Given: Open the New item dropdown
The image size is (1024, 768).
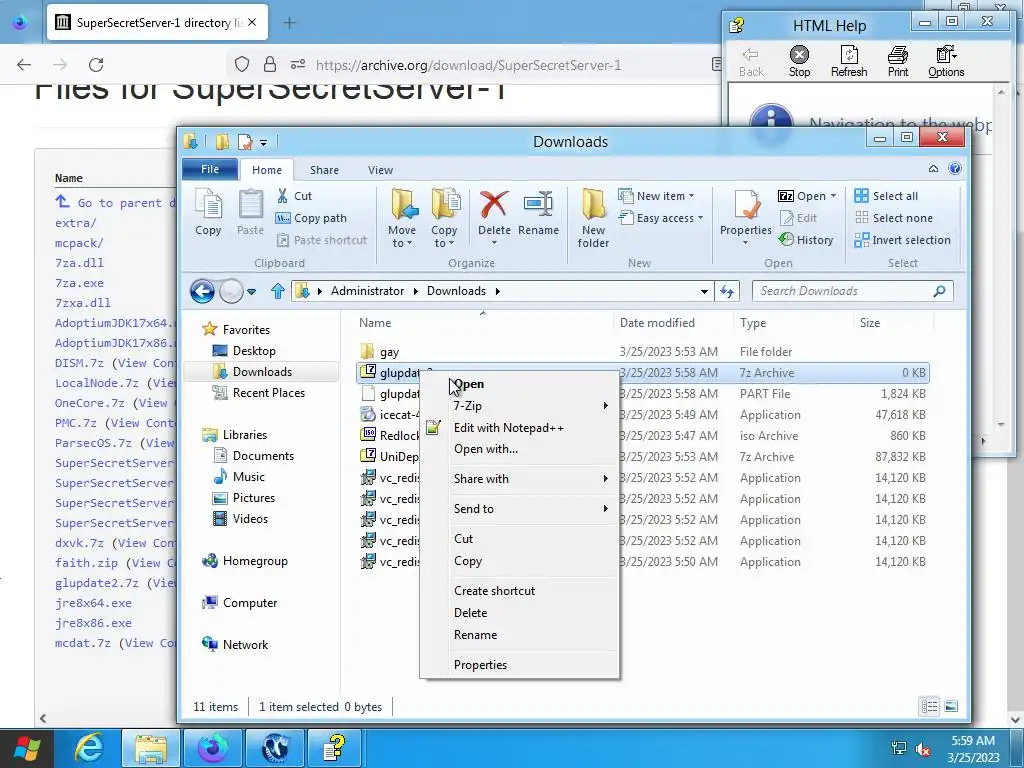Looking at the screenshot, I should [x=657, y=196].
